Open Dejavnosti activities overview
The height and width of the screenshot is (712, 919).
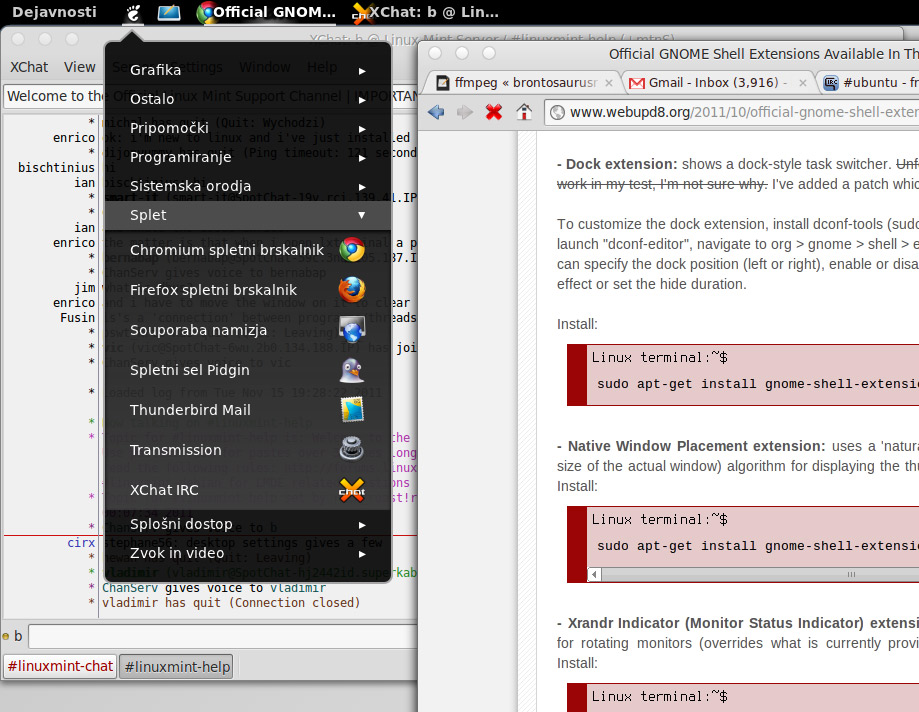pos(54,12)
